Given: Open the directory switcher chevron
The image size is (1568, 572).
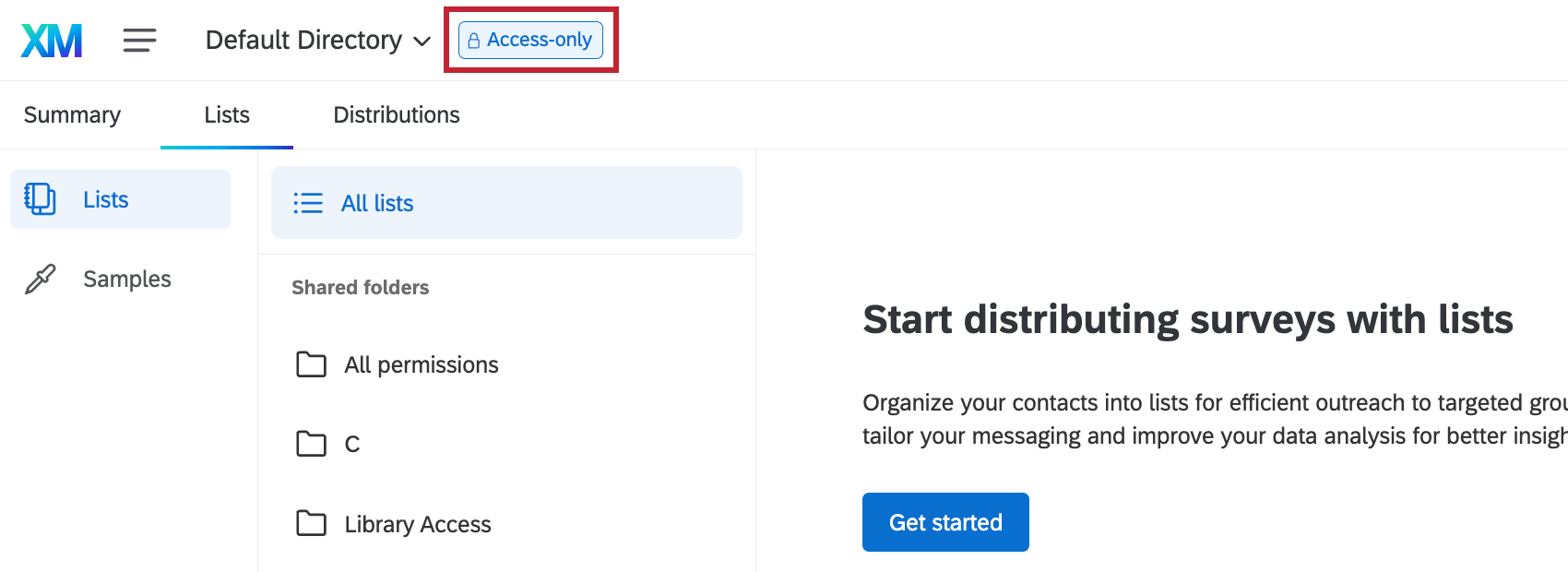Looking at the screenshot, I should tap(422, 41).
